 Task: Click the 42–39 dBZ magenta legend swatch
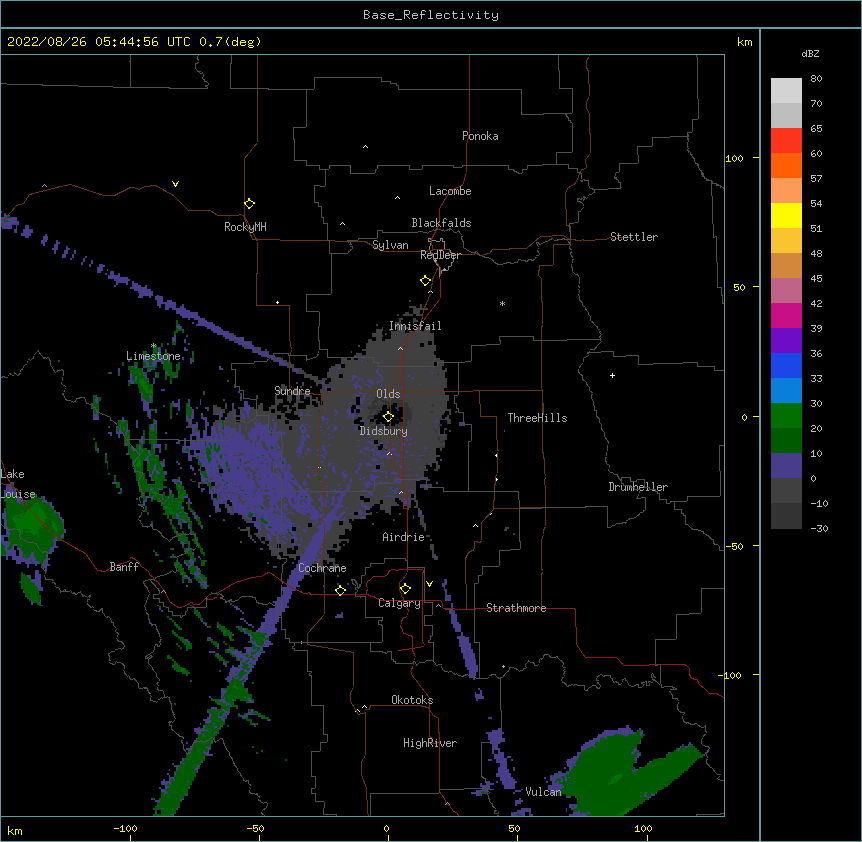[x=786, y=315]
